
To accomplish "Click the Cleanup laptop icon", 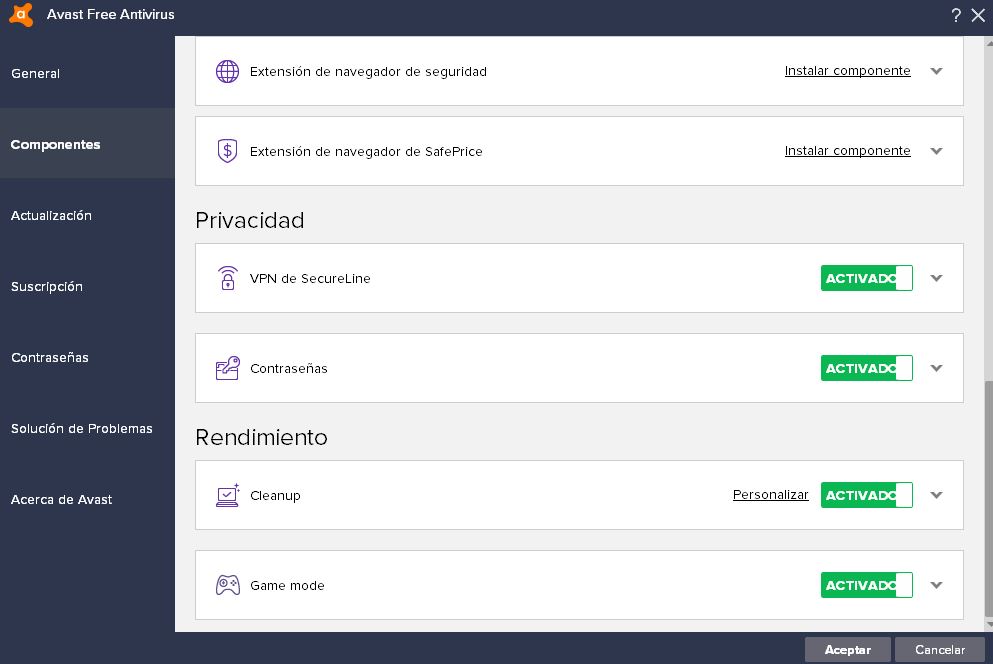I will coord(227,495).
